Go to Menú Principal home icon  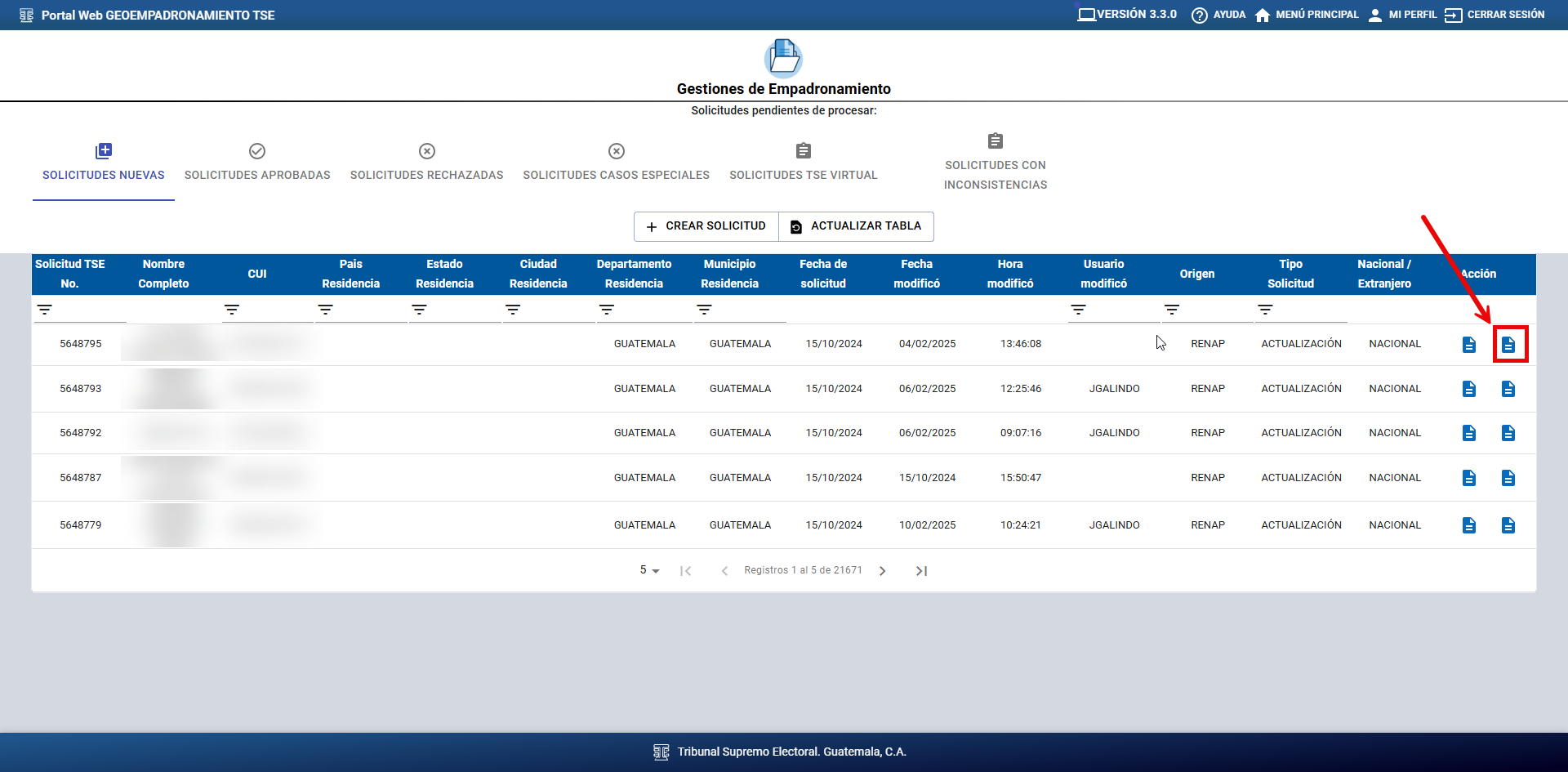pos(1263,16)
